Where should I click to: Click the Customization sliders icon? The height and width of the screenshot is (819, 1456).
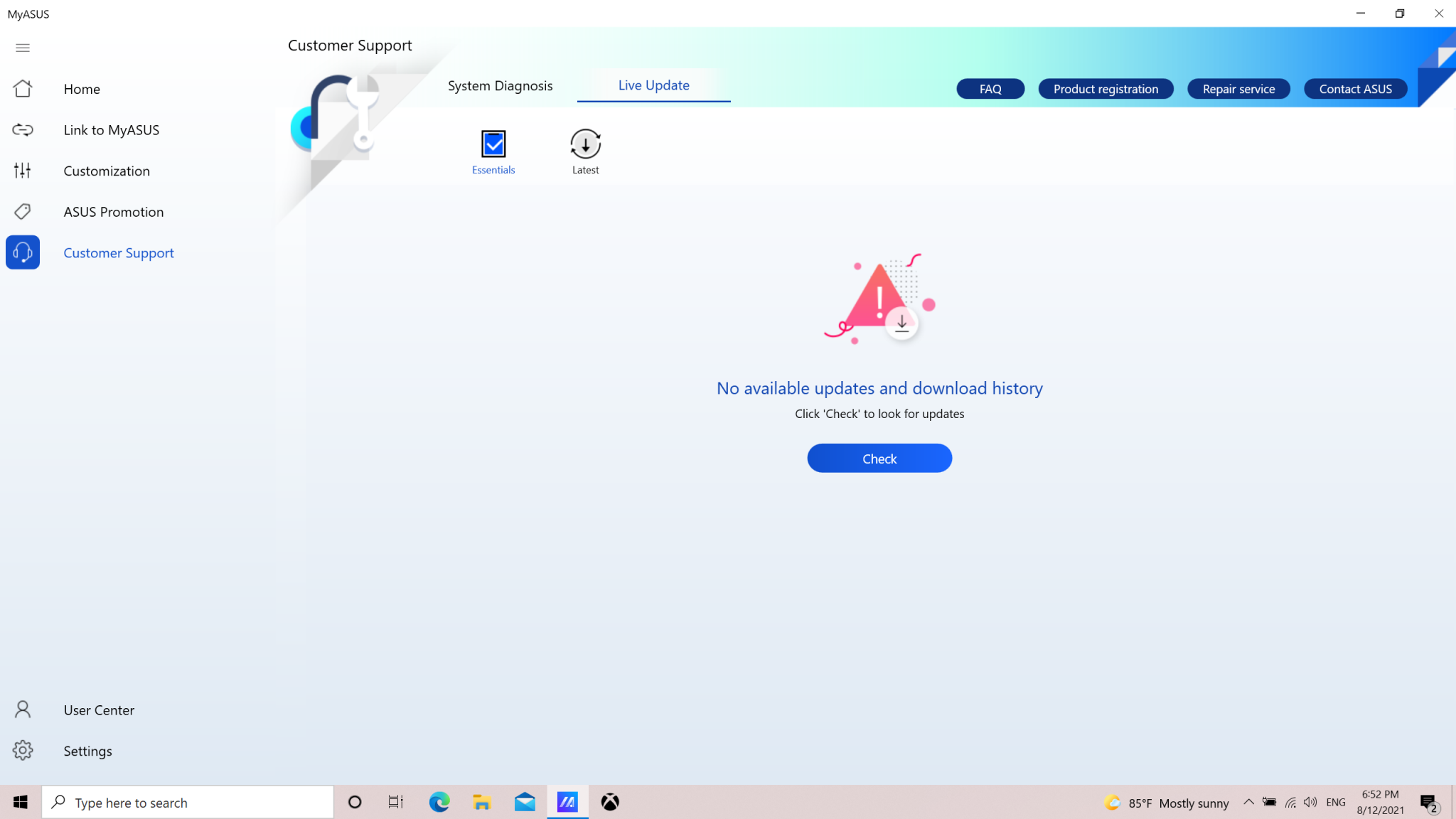(23, 171)
